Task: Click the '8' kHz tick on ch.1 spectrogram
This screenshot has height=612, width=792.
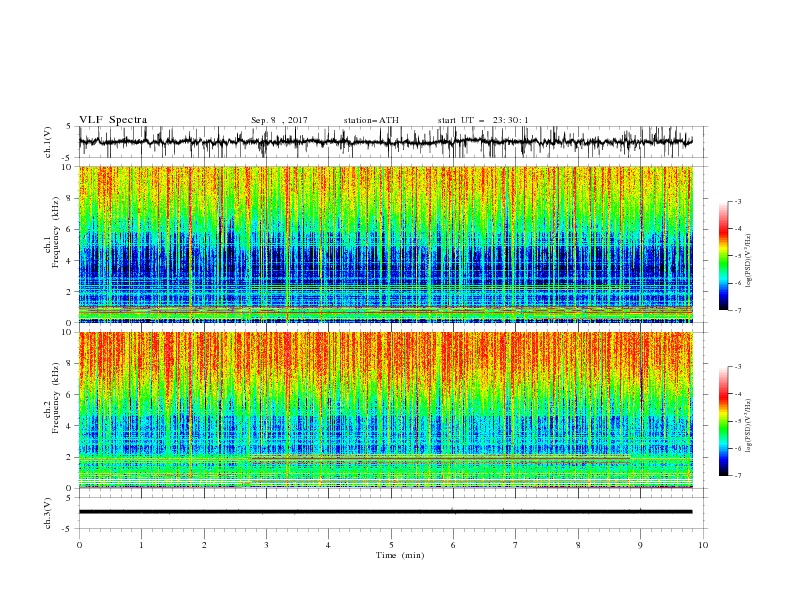Action: click(71, 198)
